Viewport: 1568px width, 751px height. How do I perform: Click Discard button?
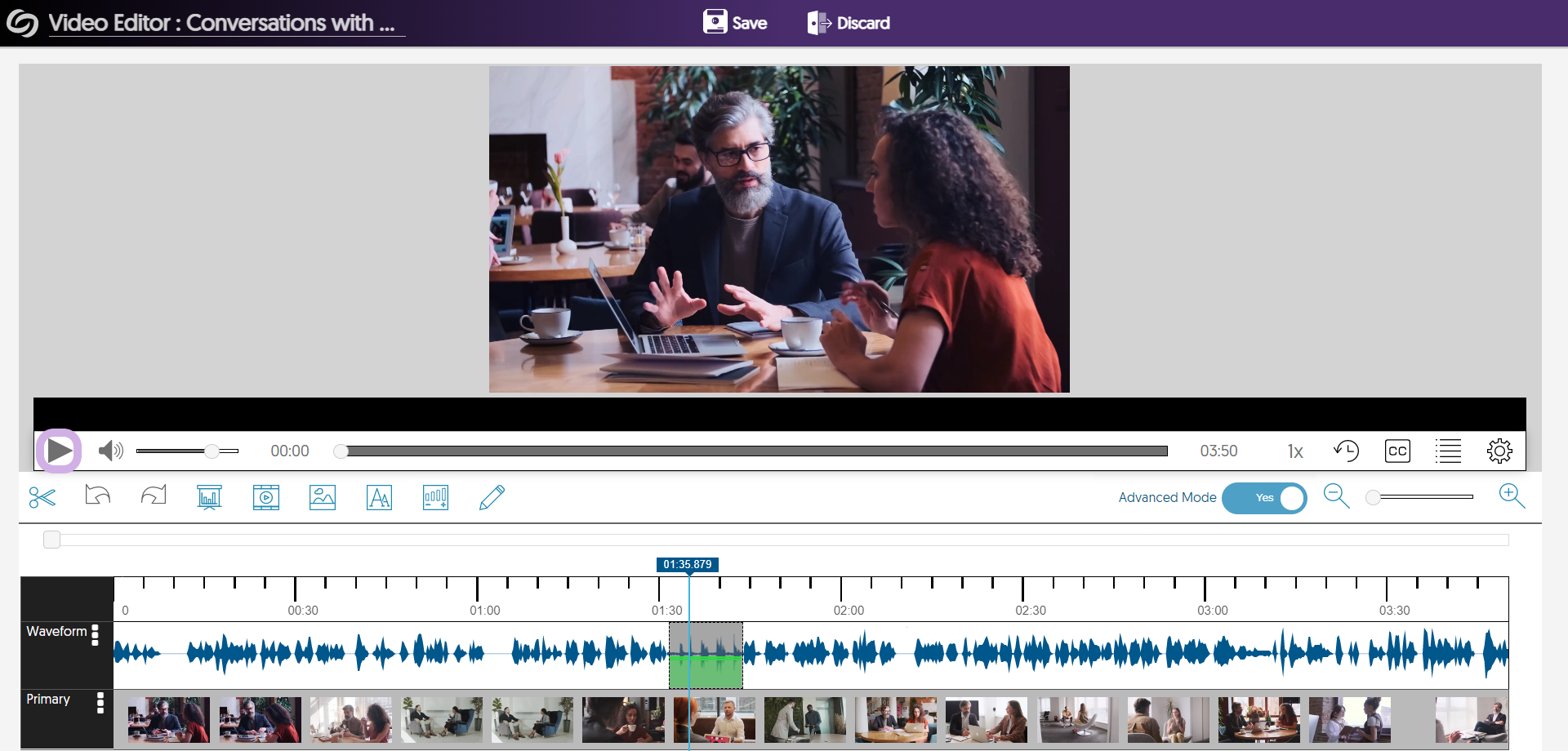[849, 23]
